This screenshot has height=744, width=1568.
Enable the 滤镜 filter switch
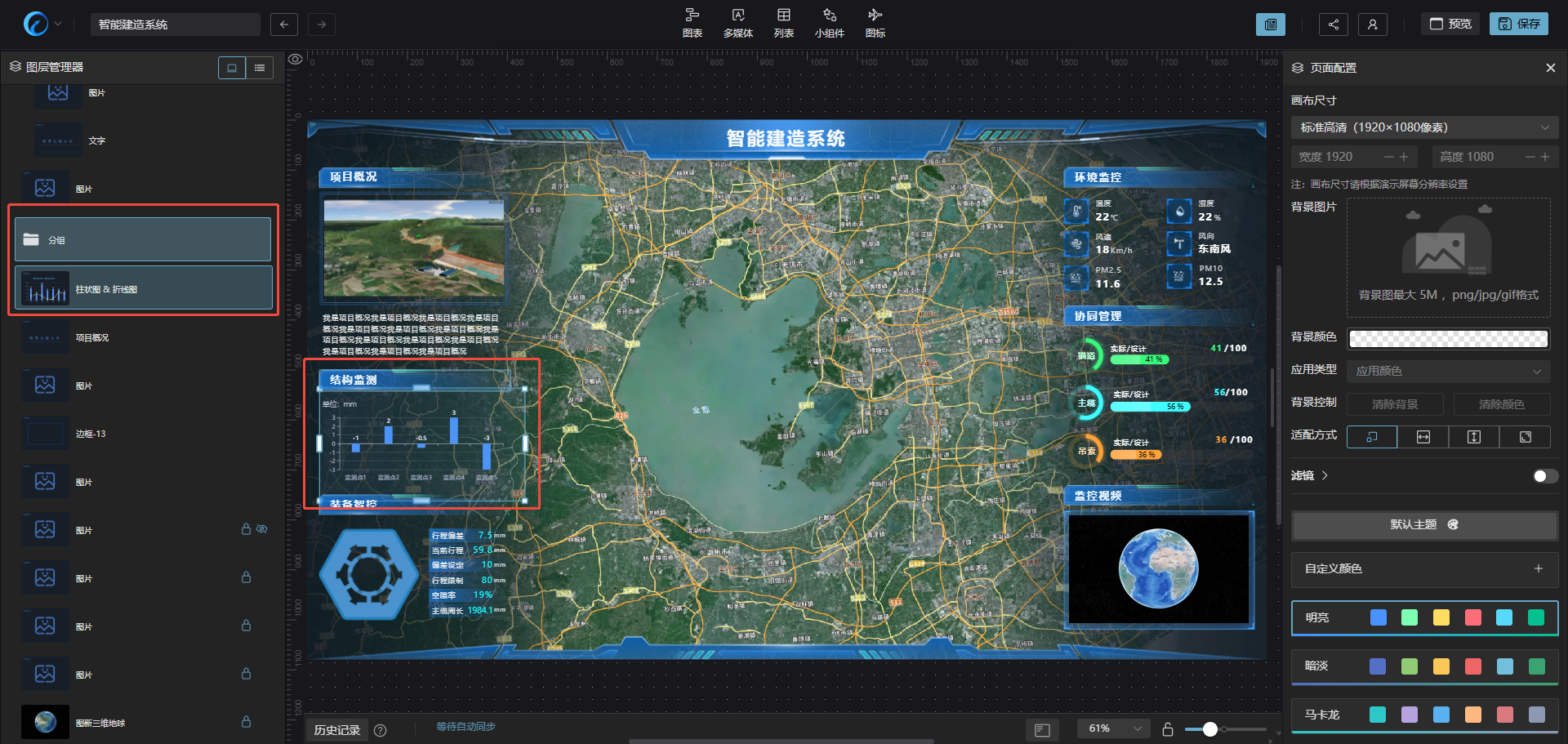pyautogui.click(x=1544, y=476)
